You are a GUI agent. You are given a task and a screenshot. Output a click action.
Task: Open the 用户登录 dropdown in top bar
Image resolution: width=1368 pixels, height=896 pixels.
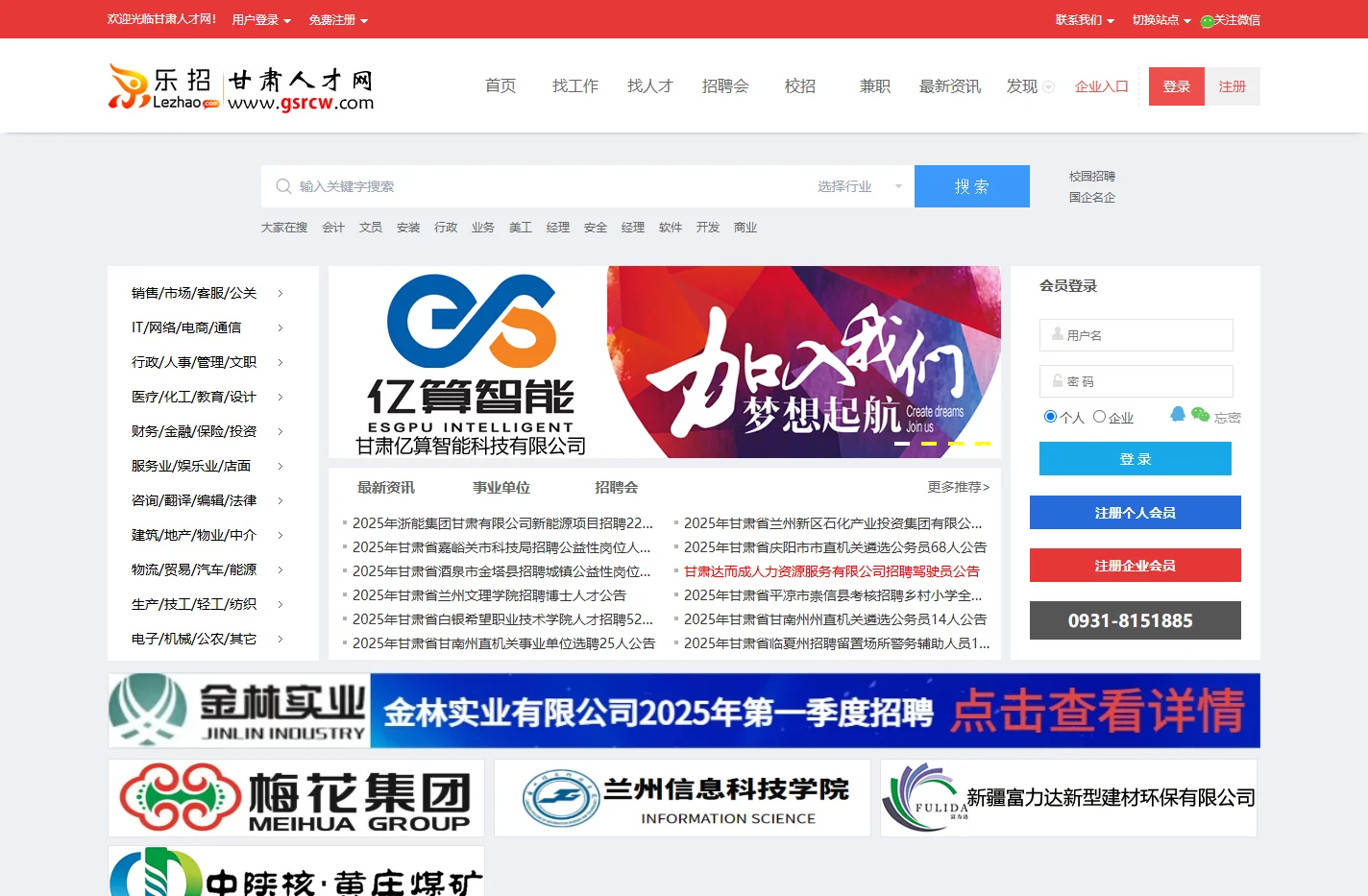[261, 20]
